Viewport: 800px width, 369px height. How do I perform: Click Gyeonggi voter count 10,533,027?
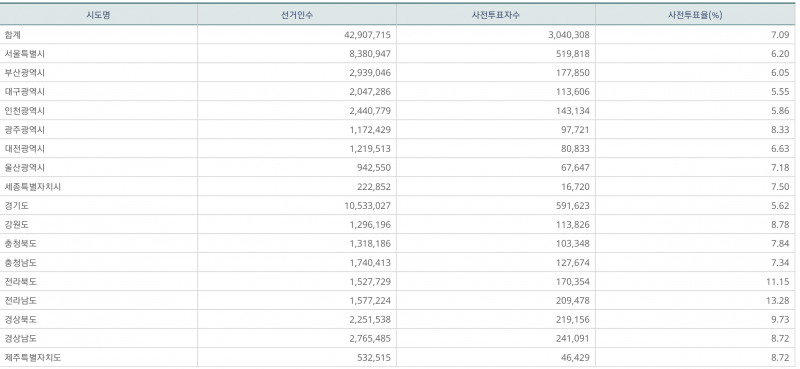(368, 206)
